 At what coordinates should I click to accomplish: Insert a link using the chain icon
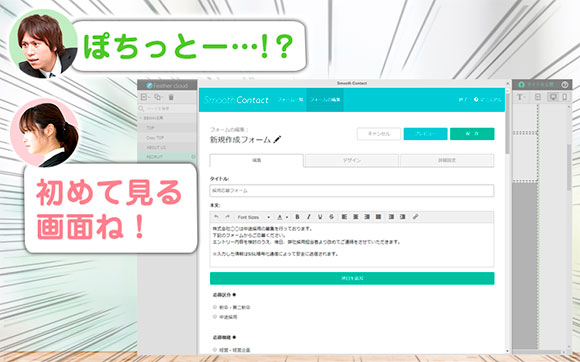pos(415,217)
